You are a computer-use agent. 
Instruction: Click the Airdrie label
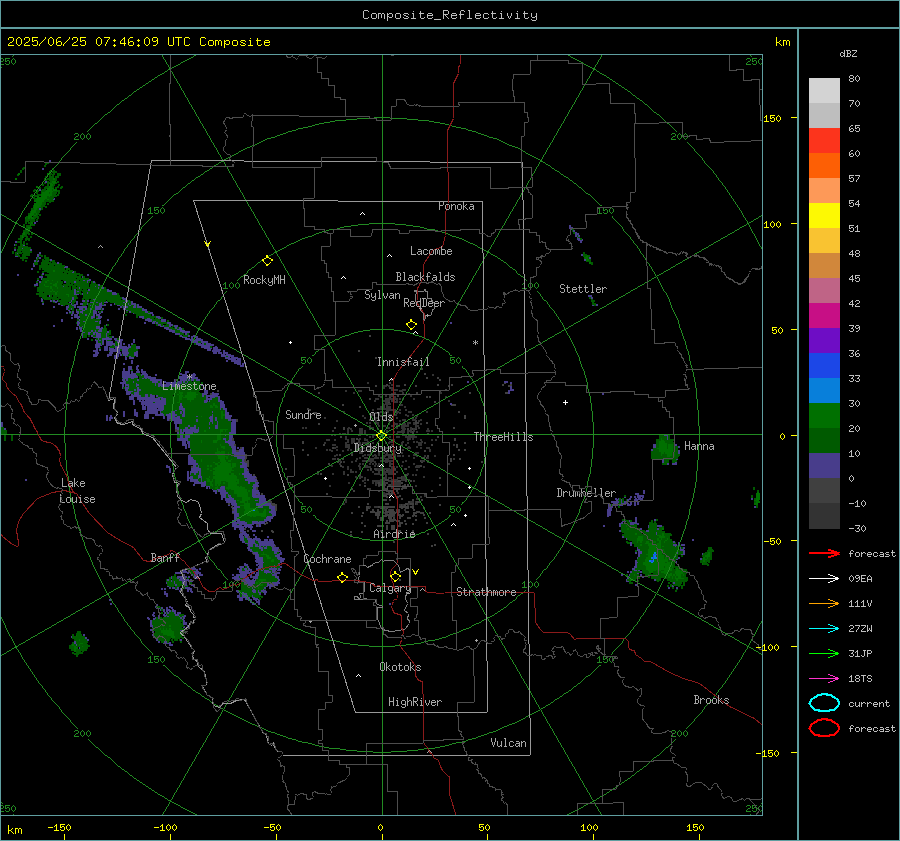[394, 534]
